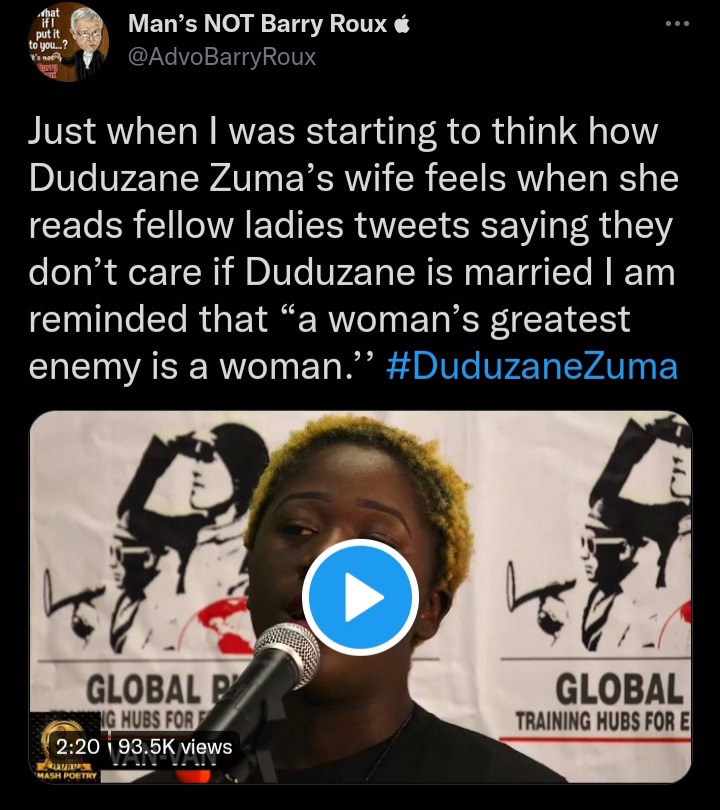Open the #DuduzaneZuma hashtag link
This screenshot has width=720, height=810.
coord(532,366)
